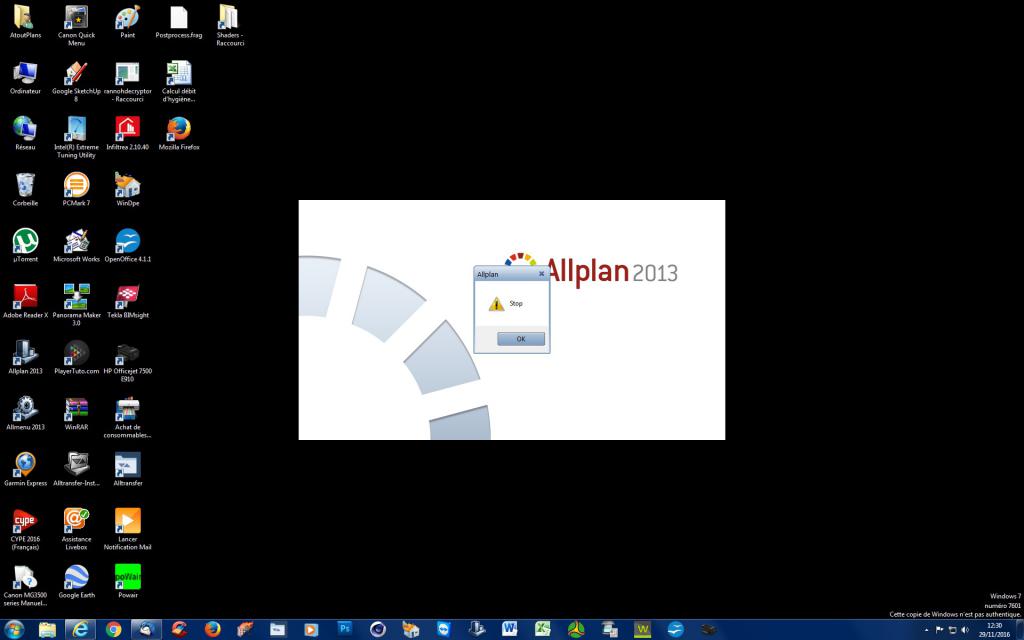The image size is (1024, 640).
Task: Select the Tekla BIMsight desktop shortcut
Action: 127,302
